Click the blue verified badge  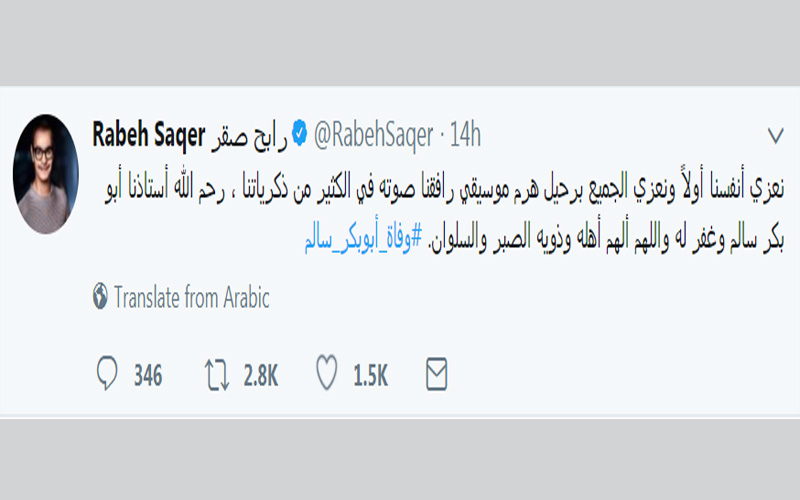[x=298, y=134]
